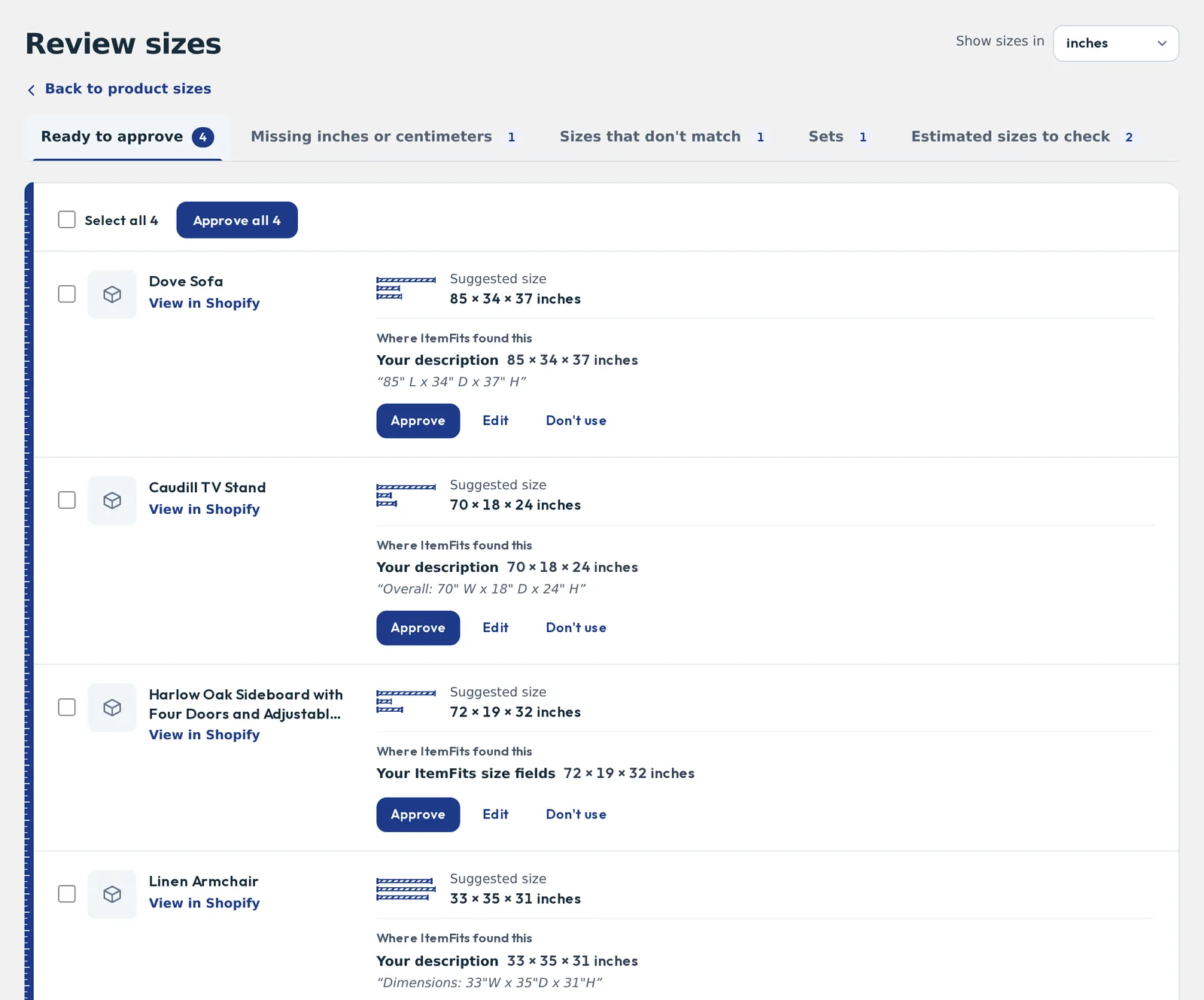Click the size diagram icon for Harlow Oak Sideboard
The width and height of the screenshot is (1204, 1000).
[406, 701]
